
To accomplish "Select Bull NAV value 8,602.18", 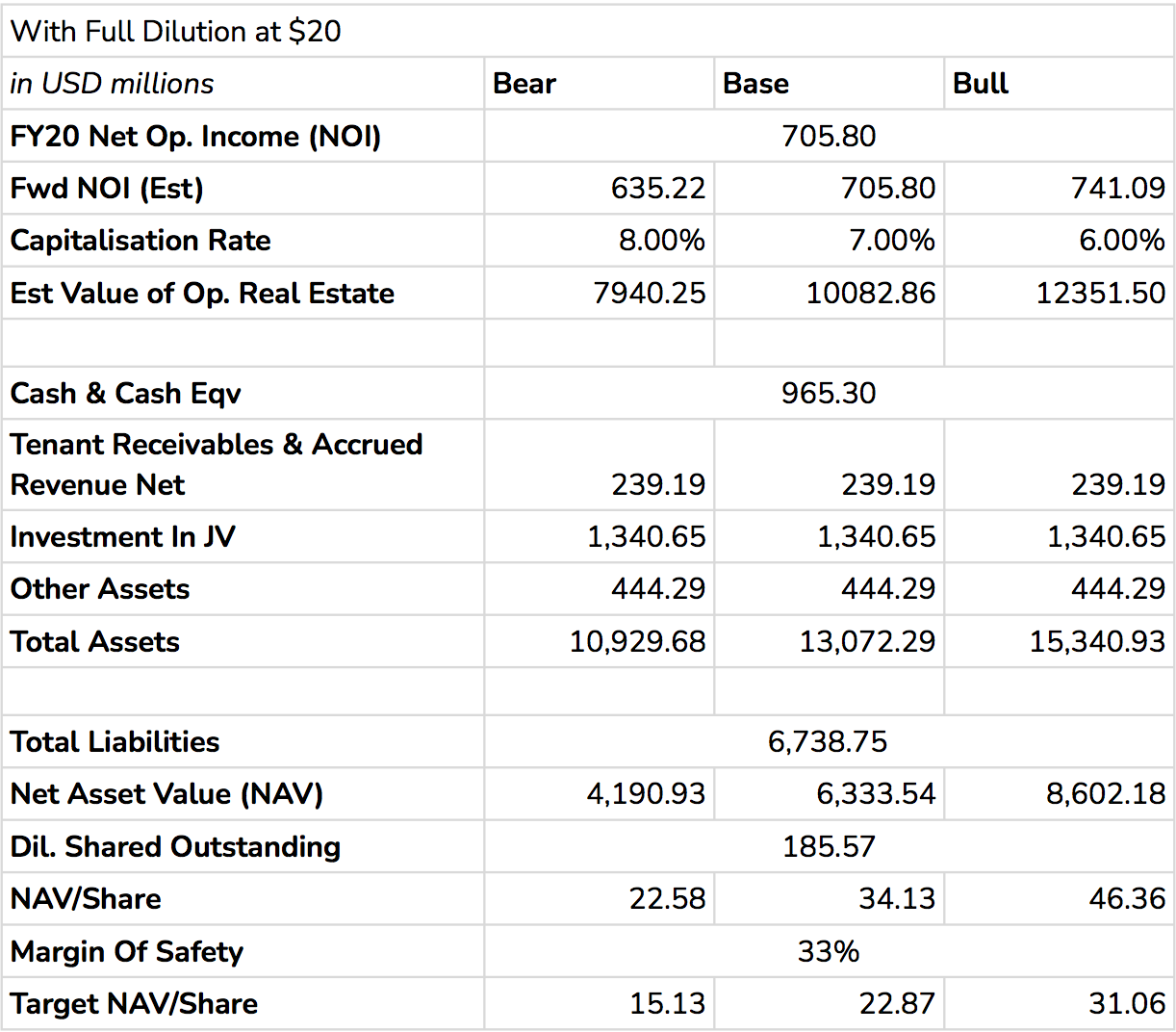I will coord(1059,793).
